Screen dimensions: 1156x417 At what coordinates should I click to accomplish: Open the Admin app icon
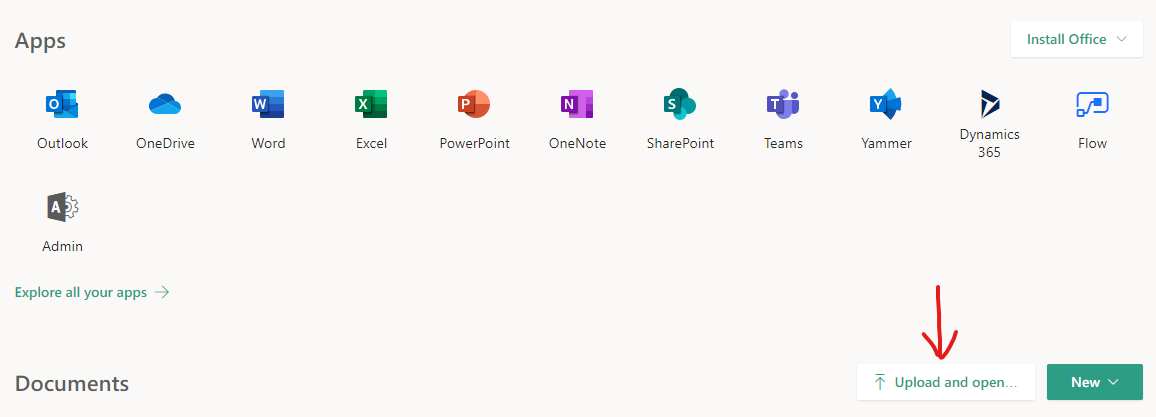click(x=63, y=207)
